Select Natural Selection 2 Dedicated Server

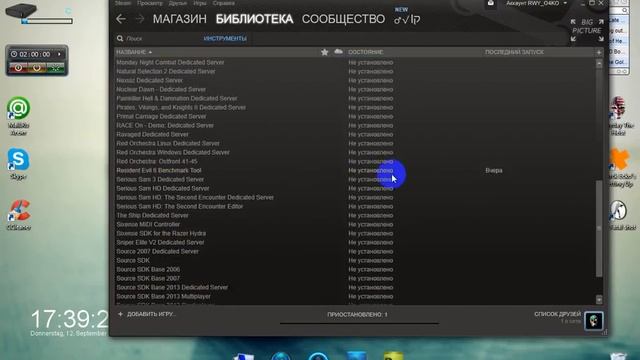166,71
